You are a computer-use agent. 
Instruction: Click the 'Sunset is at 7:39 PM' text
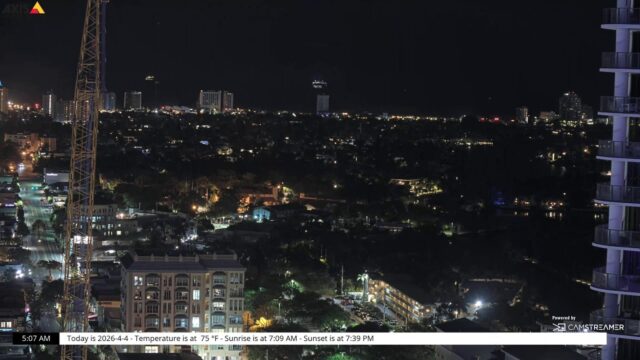[x=338, y=338]
